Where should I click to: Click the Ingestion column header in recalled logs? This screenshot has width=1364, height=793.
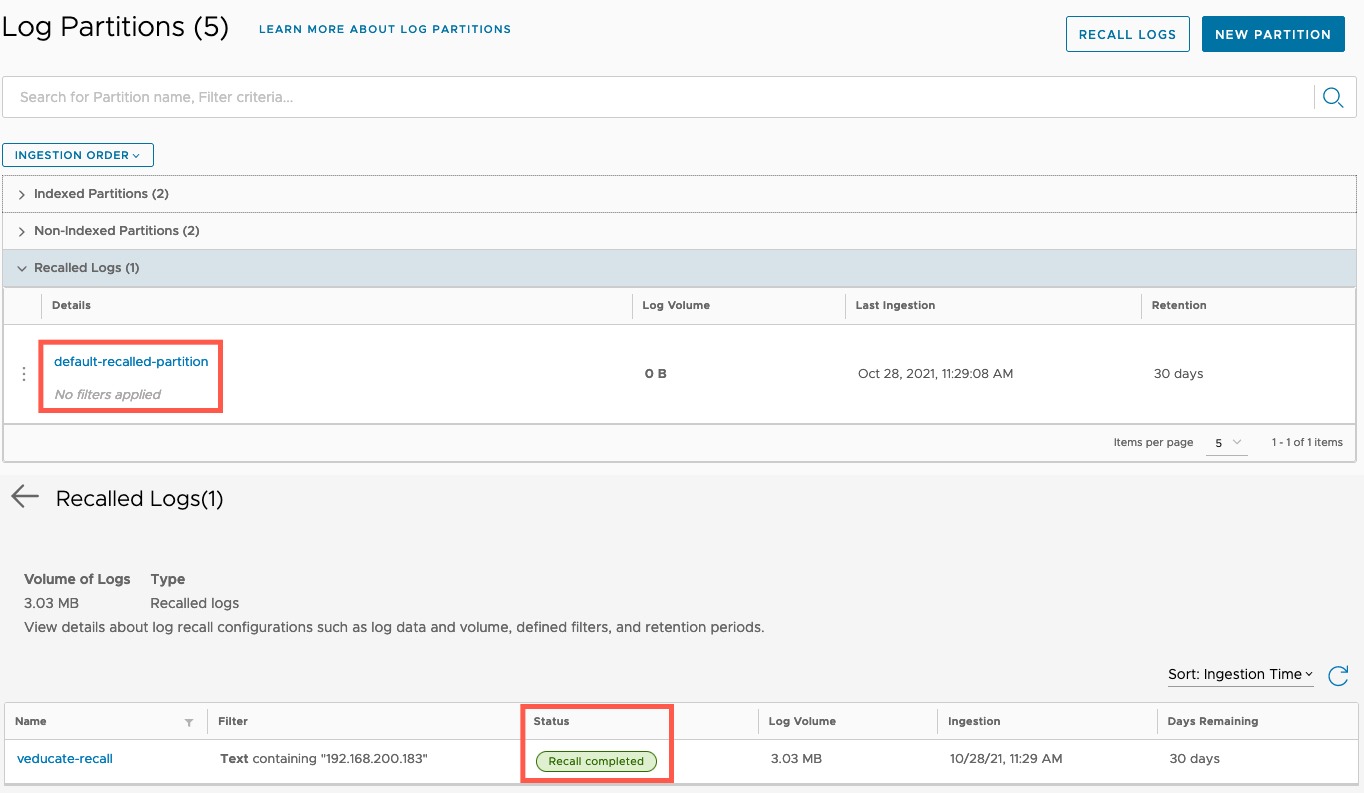[x=974, y=721]
